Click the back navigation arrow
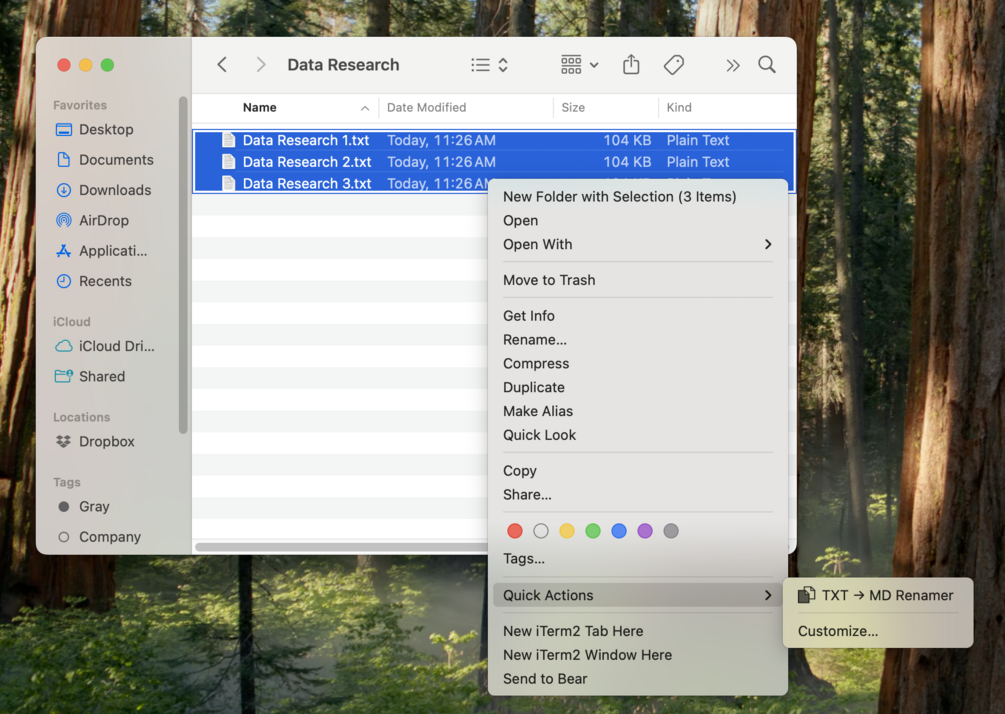This screenshot has width=1005, height=714. pyautogui.click(x=221, y=64)
